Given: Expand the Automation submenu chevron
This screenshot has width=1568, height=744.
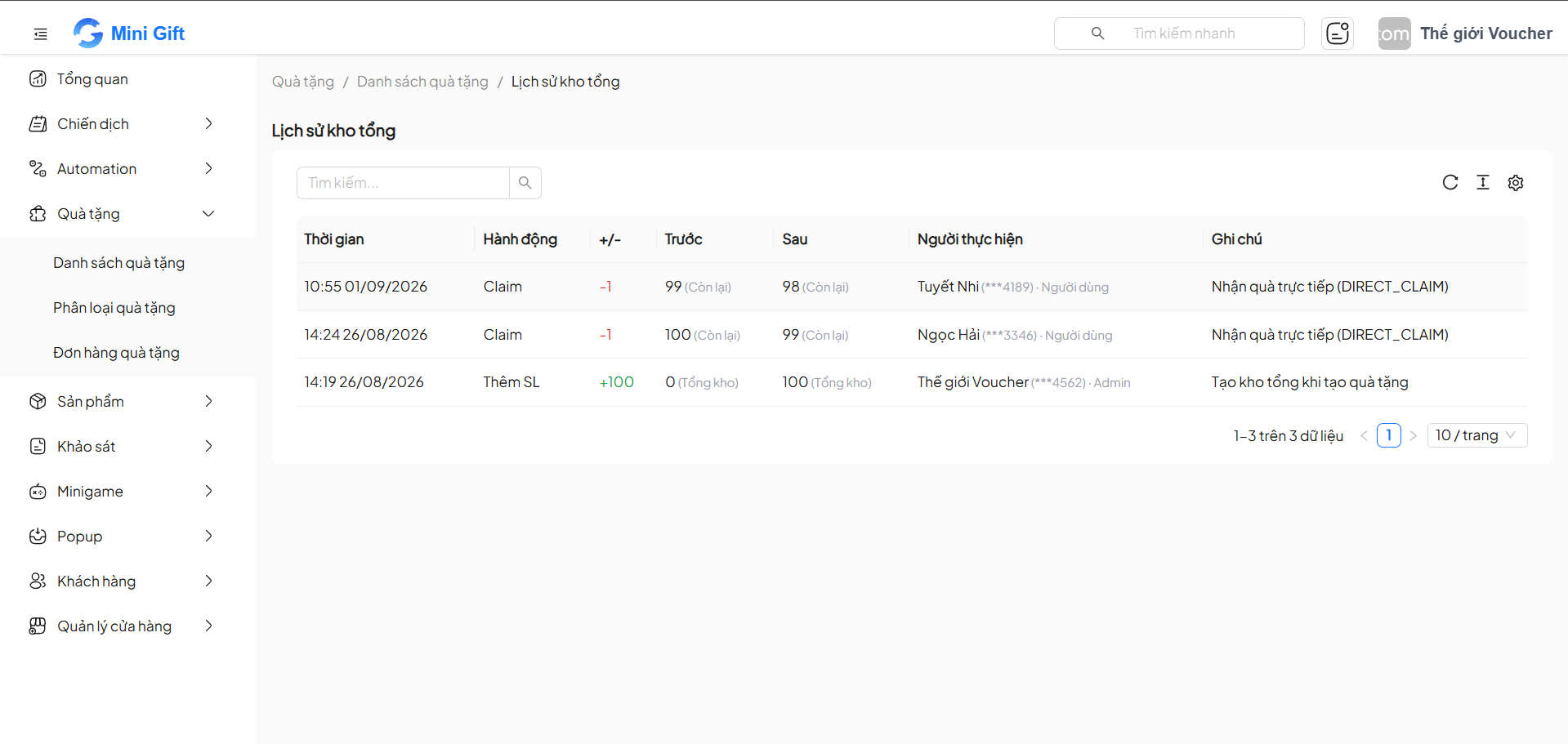Looking at the screenshot, I should click(x=208, y=168).
